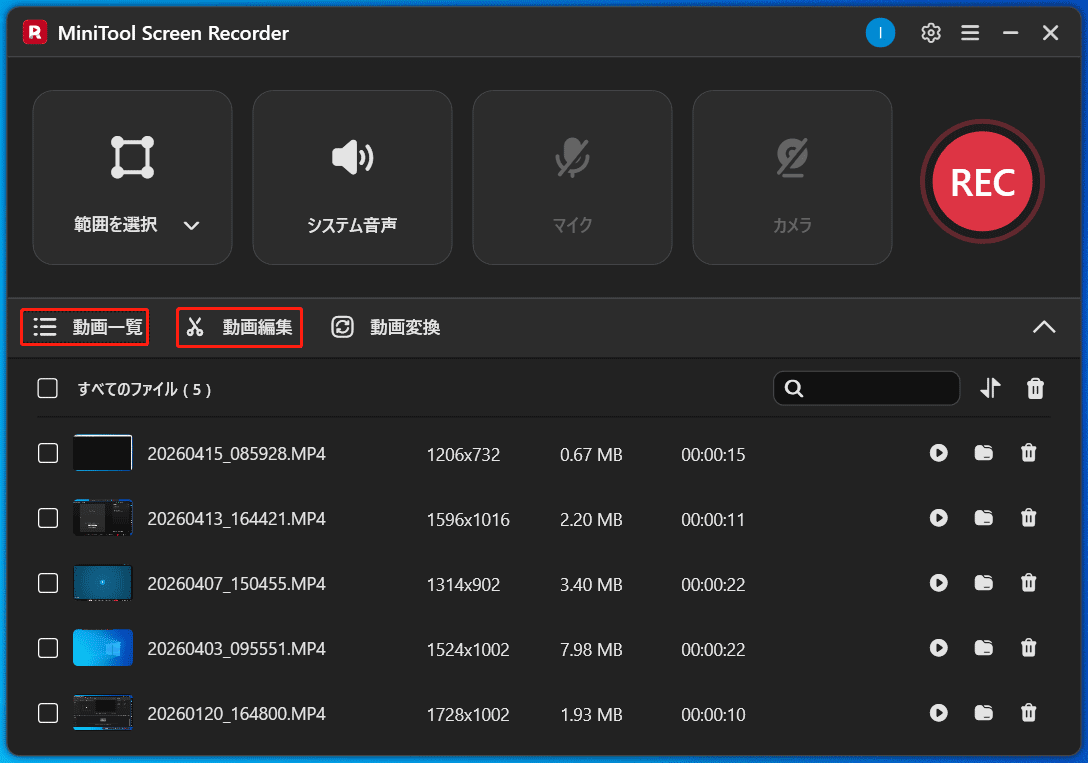Screen dimensions: 1088x763
Task: Click duration 00:00:10
Action: pos(713,714)
